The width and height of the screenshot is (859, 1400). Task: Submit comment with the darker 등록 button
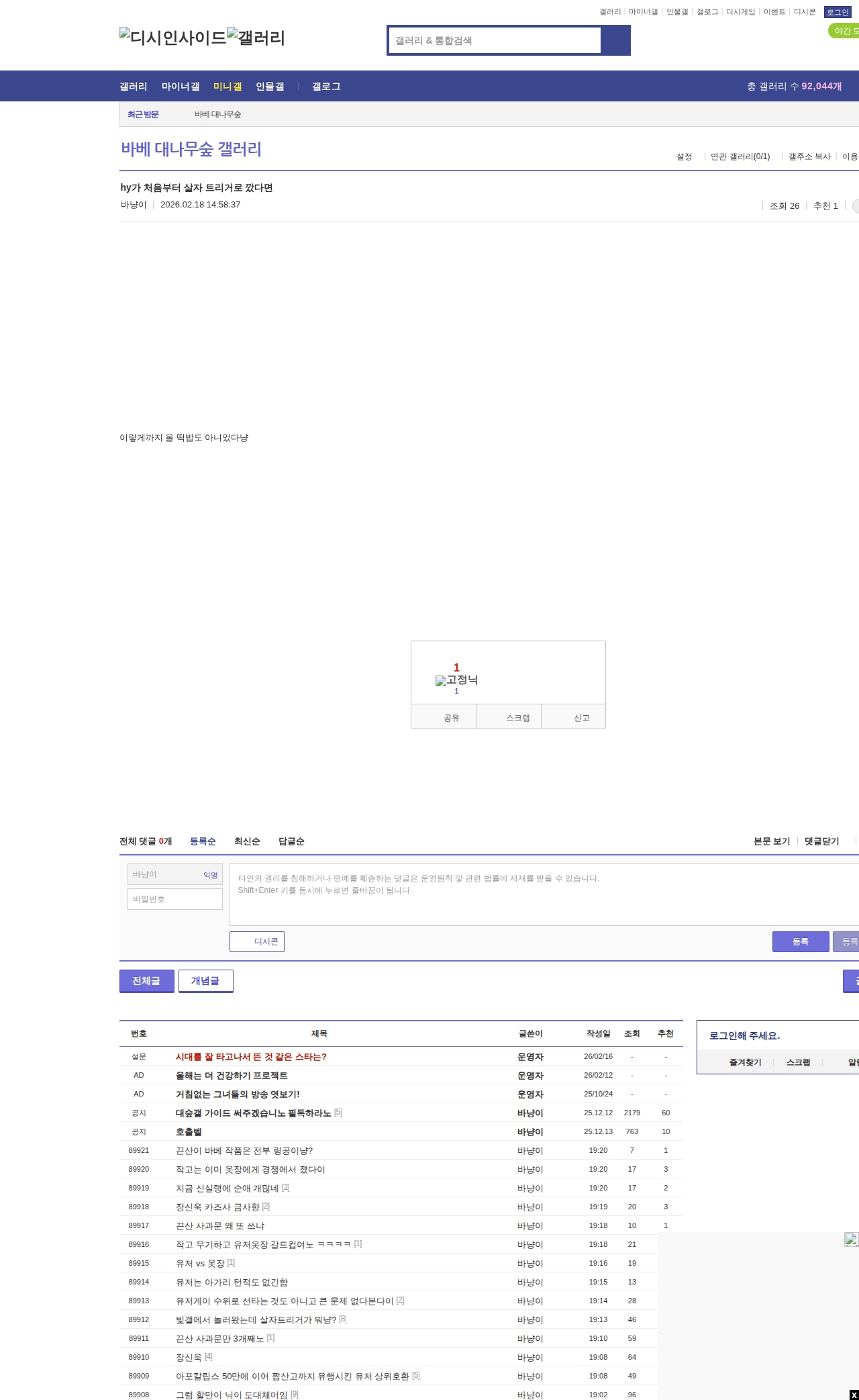pyautogui.click(x=801, y=941)
